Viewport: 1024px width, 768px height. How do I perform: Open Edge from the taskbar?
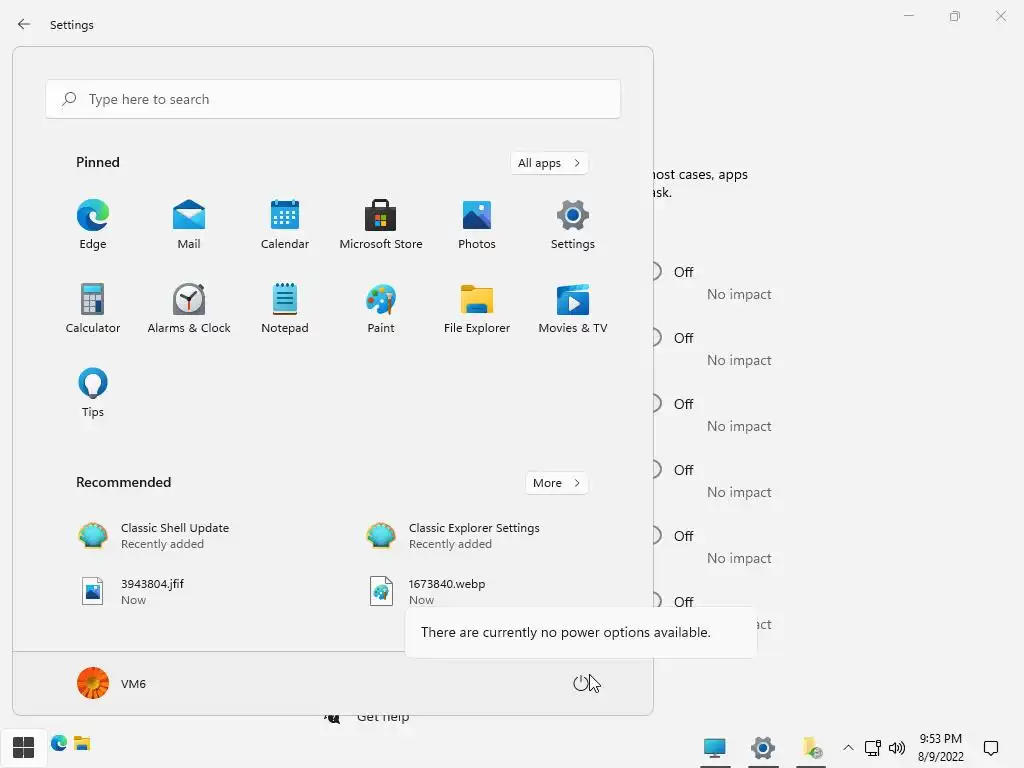click(59, 743)
